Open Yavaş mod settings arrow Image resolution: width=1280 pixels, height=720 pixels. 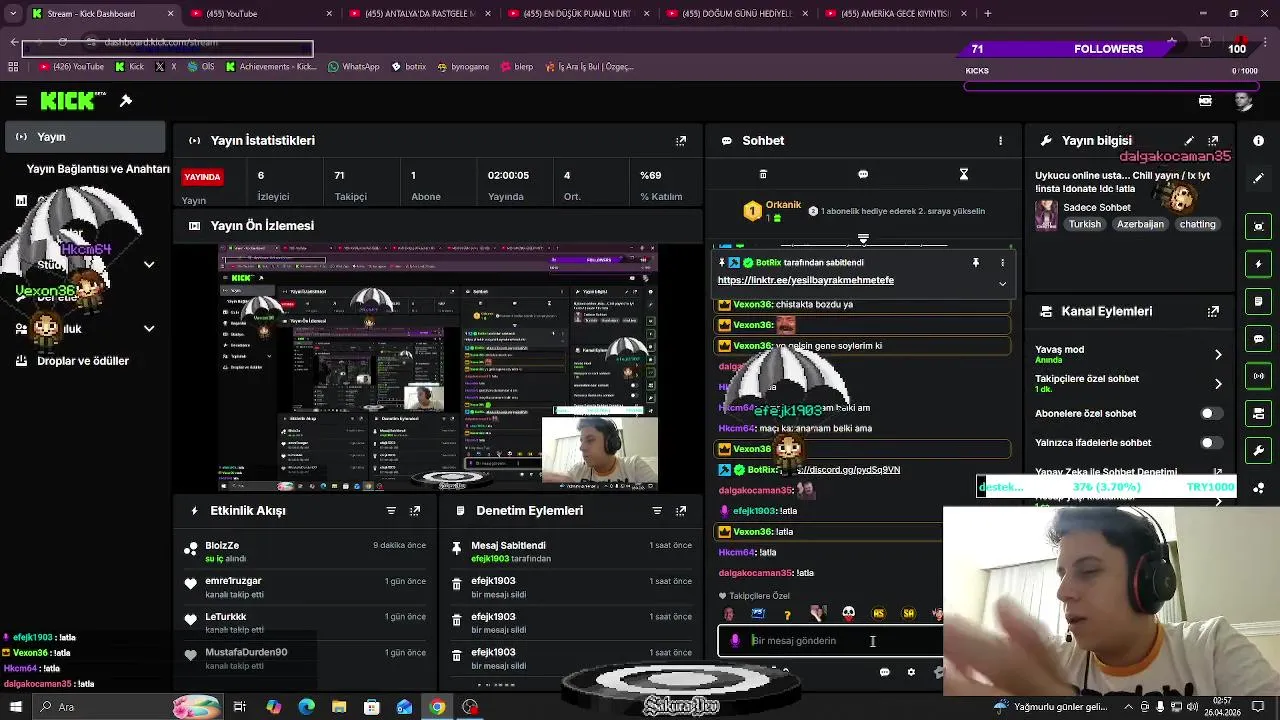click(1218, 355)
